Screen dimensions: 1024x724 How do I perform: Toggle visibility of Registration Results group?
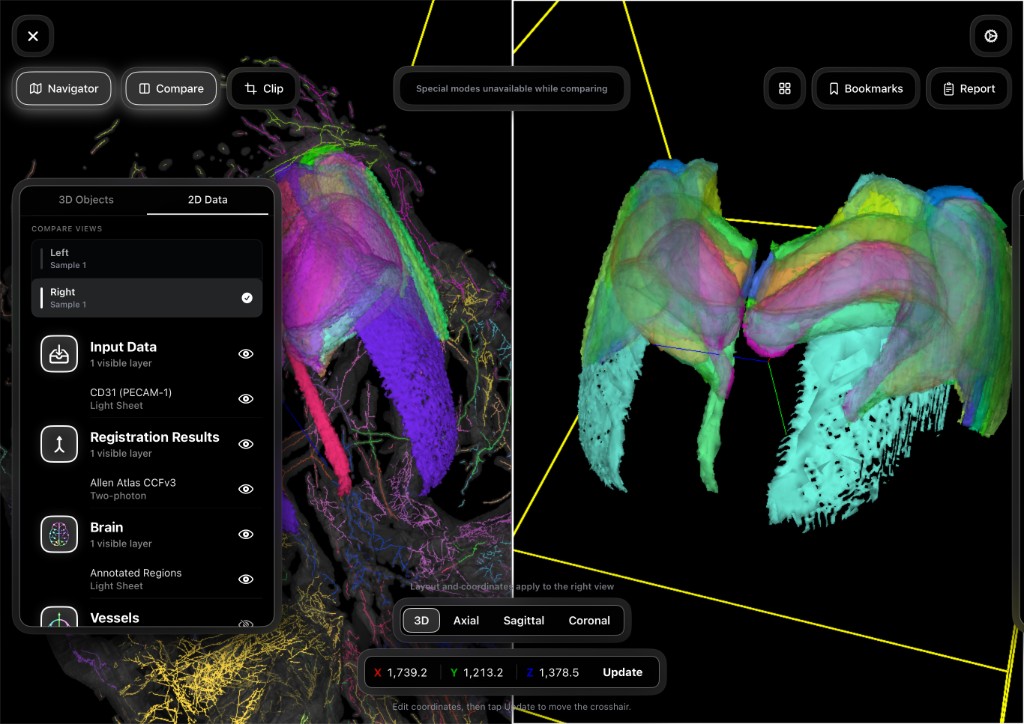click(x=246, y=444)
